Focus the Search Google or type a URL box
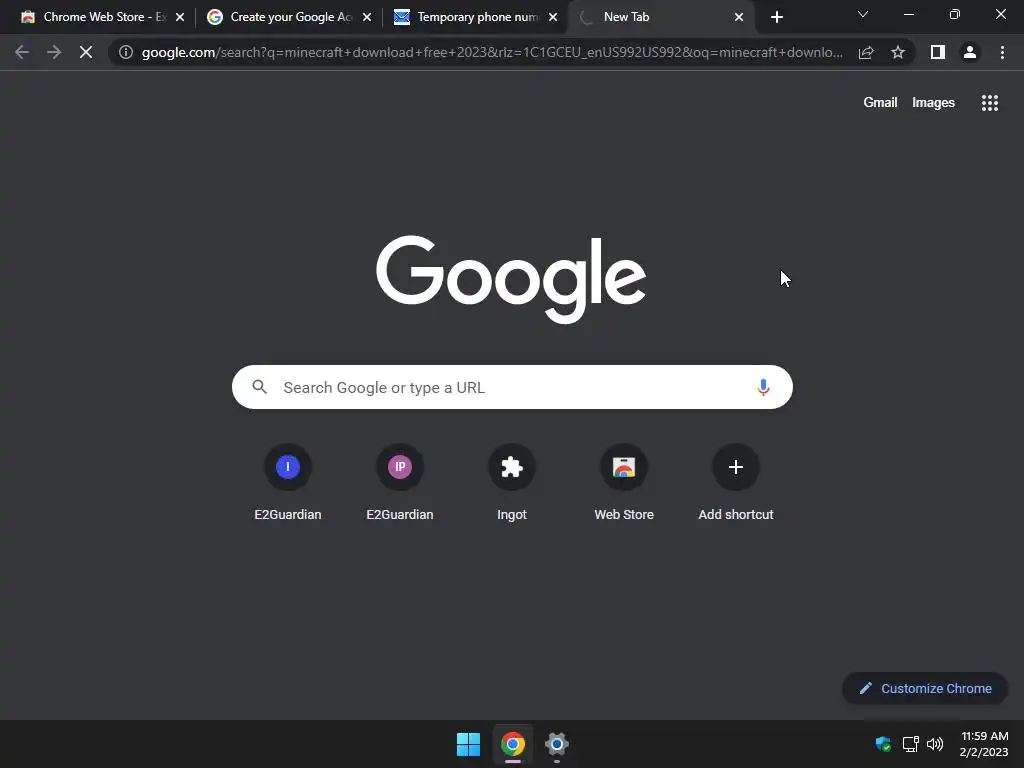 [x=512, y=387]
